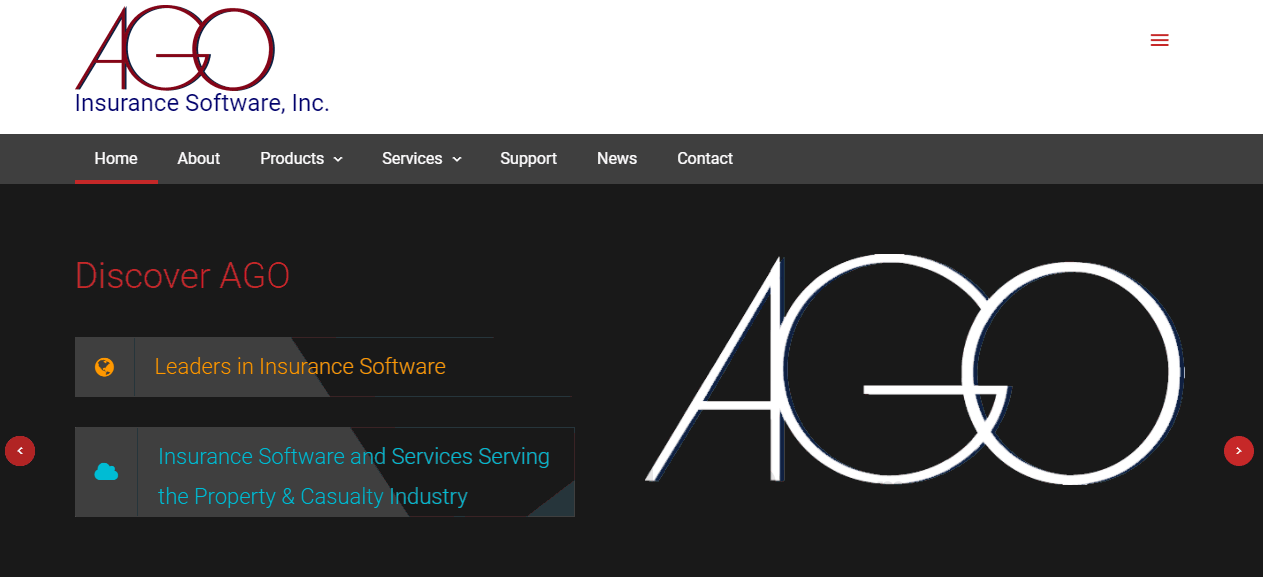Click Insurance Software, Inc. tagline text

coord(202,102)
